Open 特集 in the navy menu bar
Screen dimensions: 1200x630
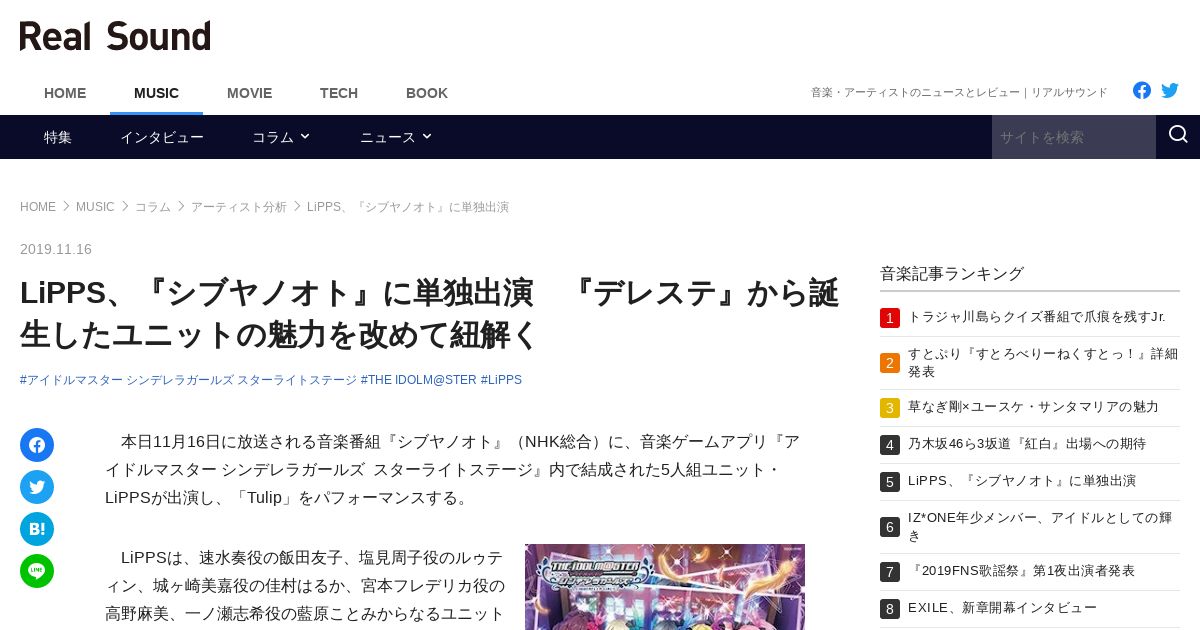[58, 137]
